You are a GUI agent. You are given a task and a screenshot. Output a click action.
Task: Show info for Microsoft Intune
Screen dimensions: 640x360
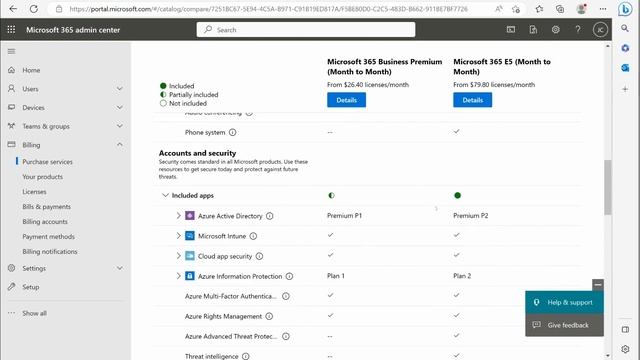pyautogui.click(x=253, y=236)
